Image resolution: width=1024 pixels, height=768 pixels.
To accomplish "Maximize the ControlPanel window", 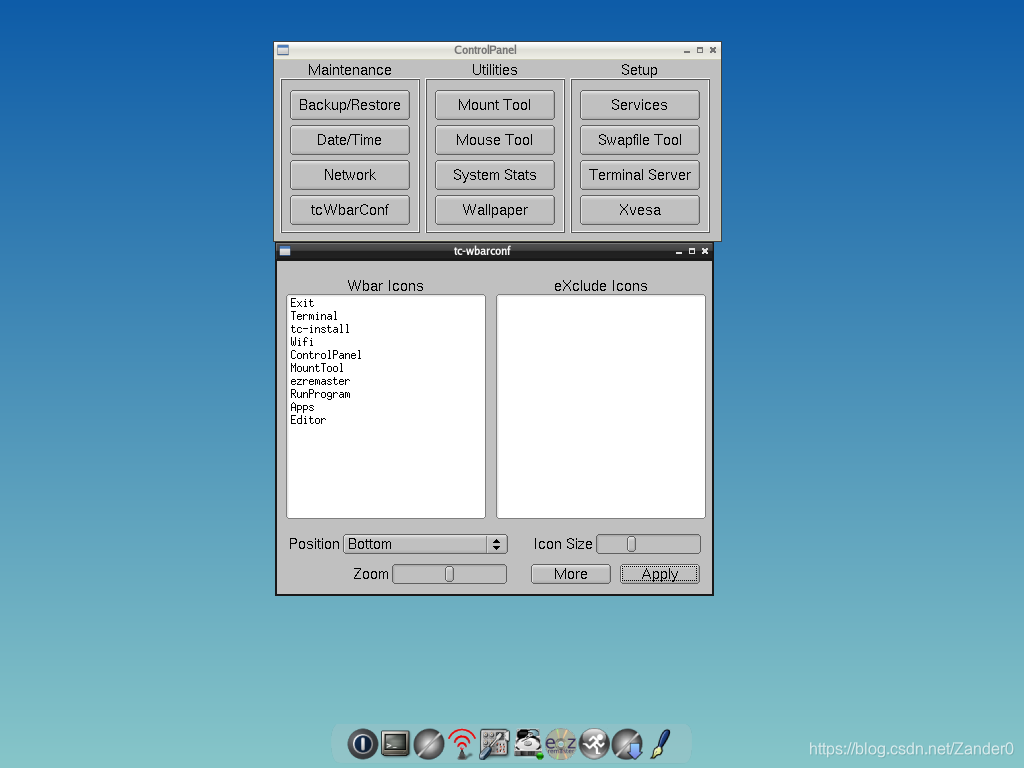I will point(700,50).
